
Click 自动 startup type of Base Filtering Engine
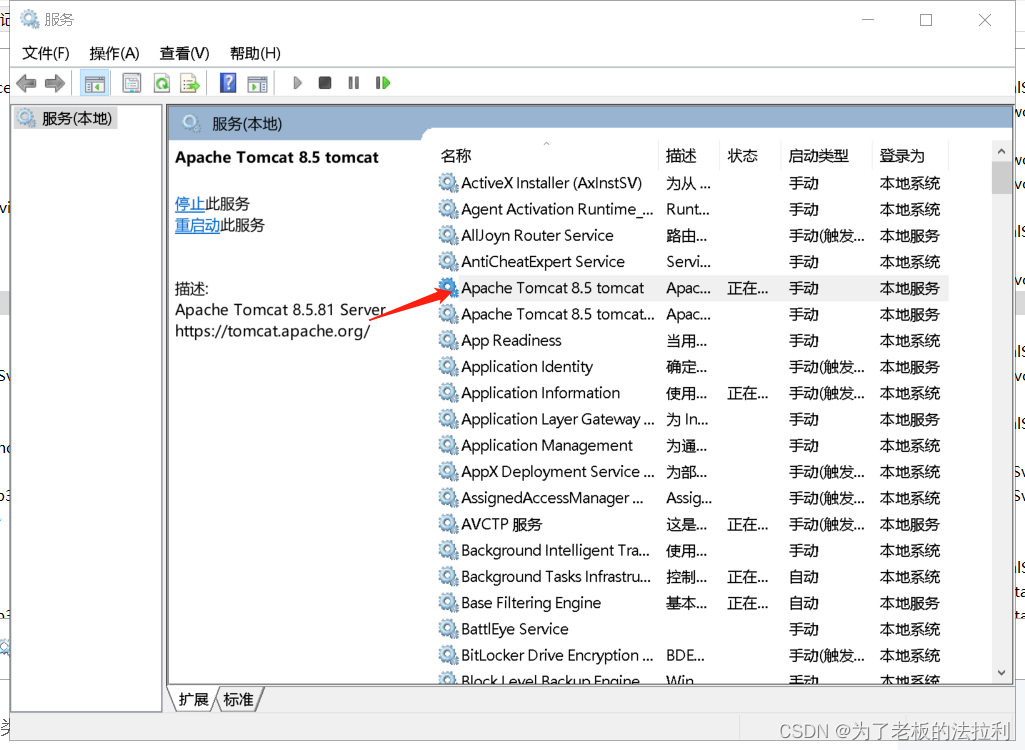[x=803, y=602]
